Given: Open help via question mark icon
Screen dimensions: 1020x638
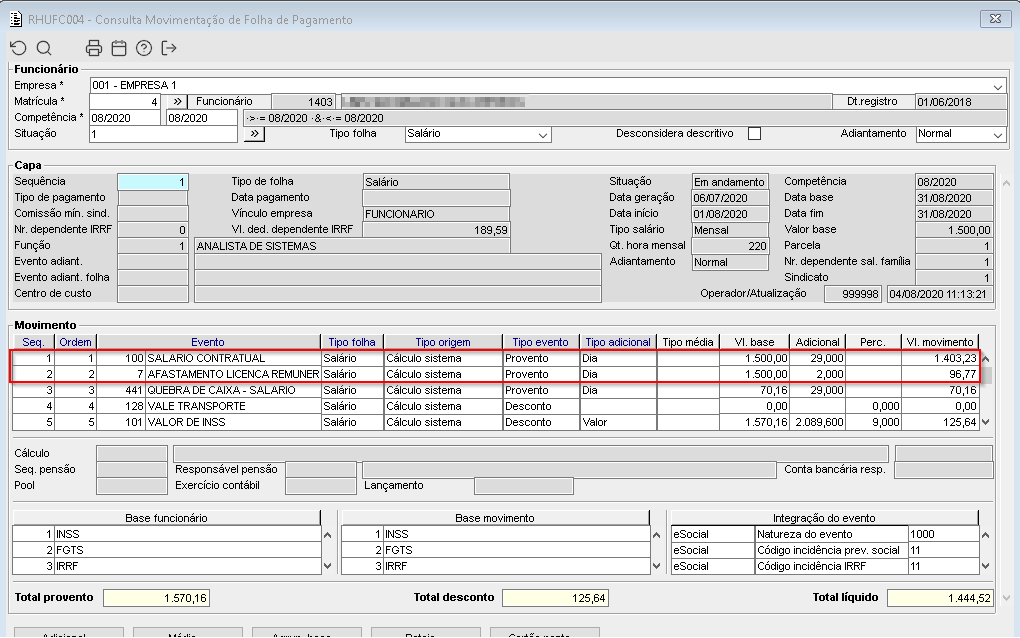Looking at the screenshot, I should coord(144,48).
